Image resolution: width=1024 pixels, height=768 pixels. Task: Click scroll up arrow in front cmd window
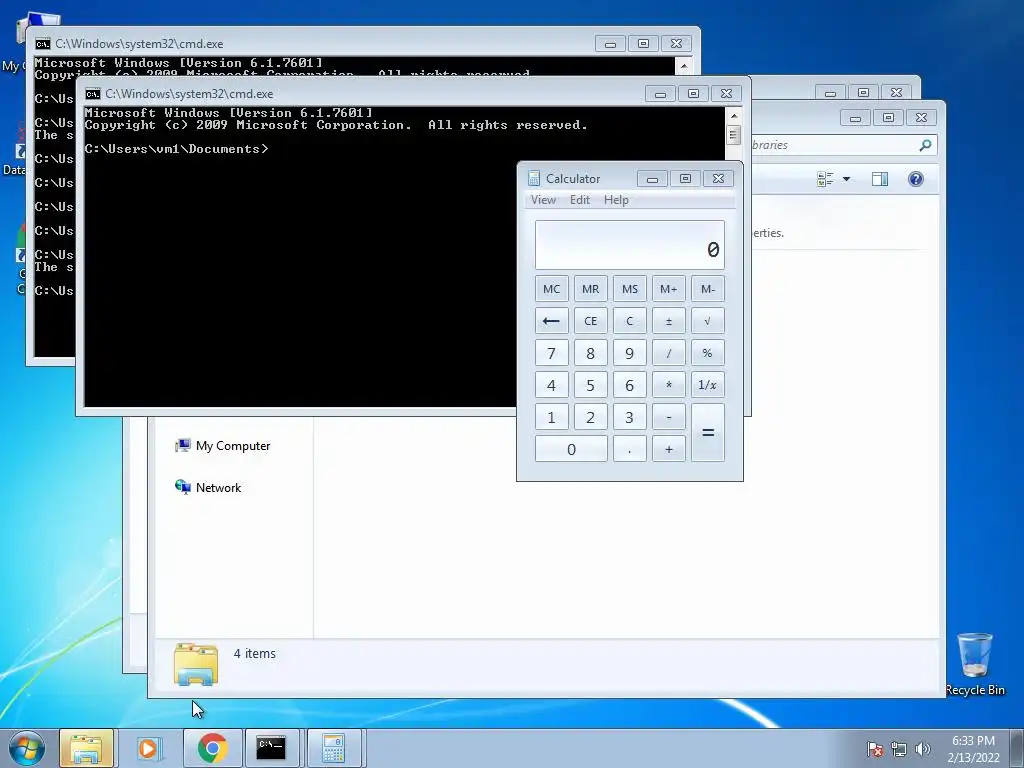(x=733, y=116)
